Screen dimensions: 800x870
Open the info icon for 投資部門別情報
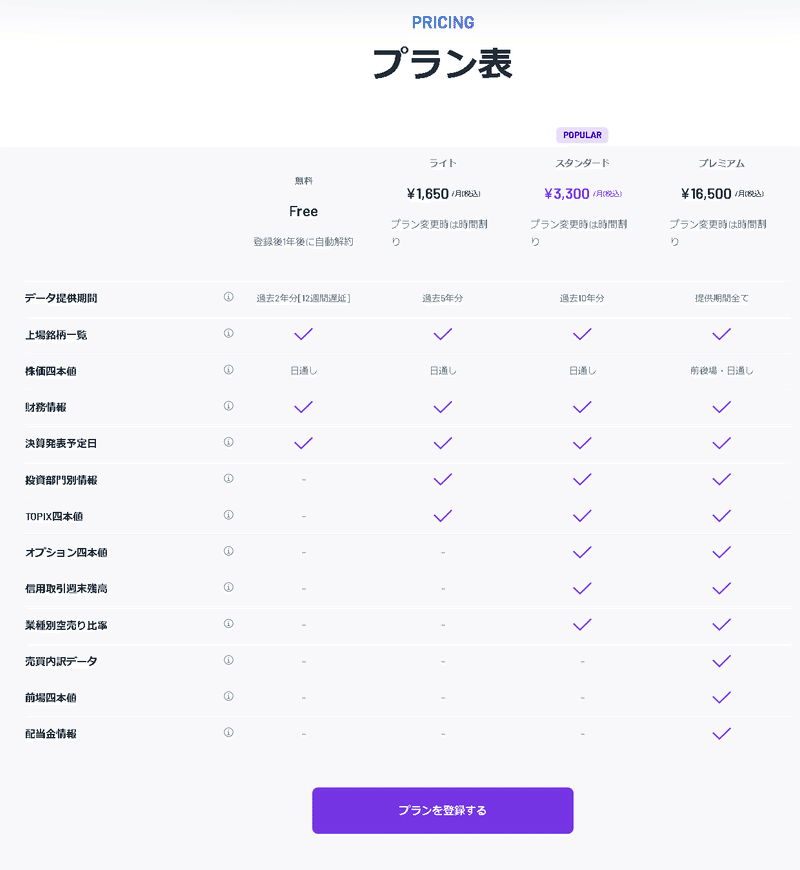[x=230, y=479]
